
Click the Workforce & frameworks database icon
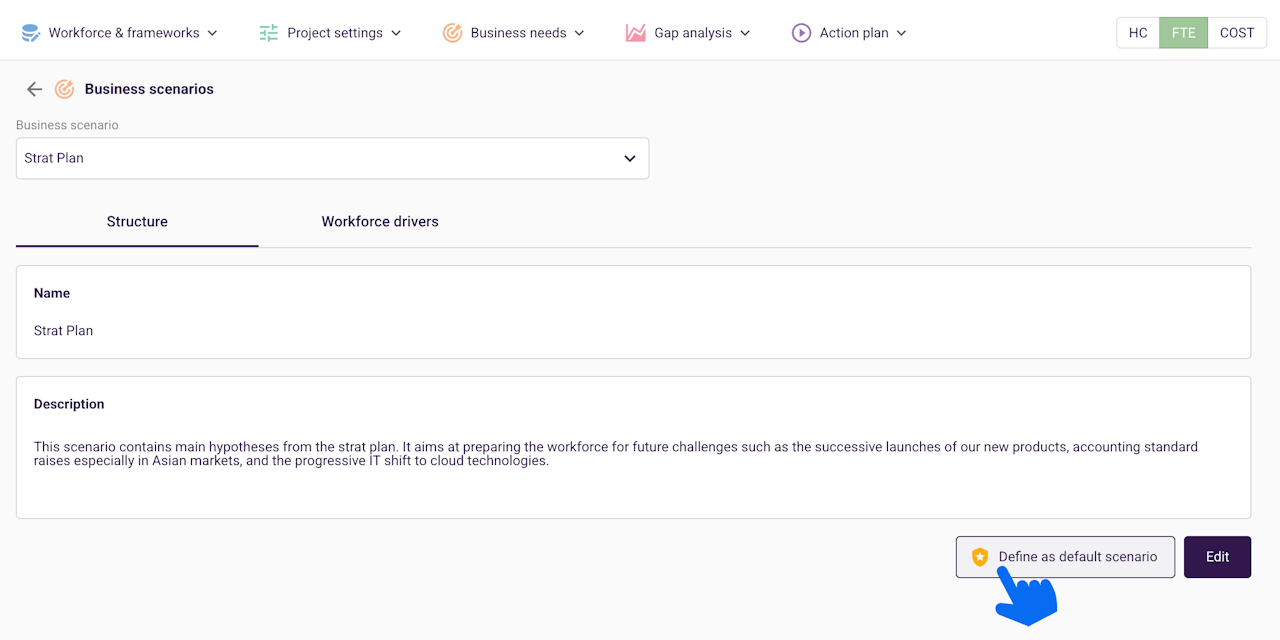click(x=30, y=33)
